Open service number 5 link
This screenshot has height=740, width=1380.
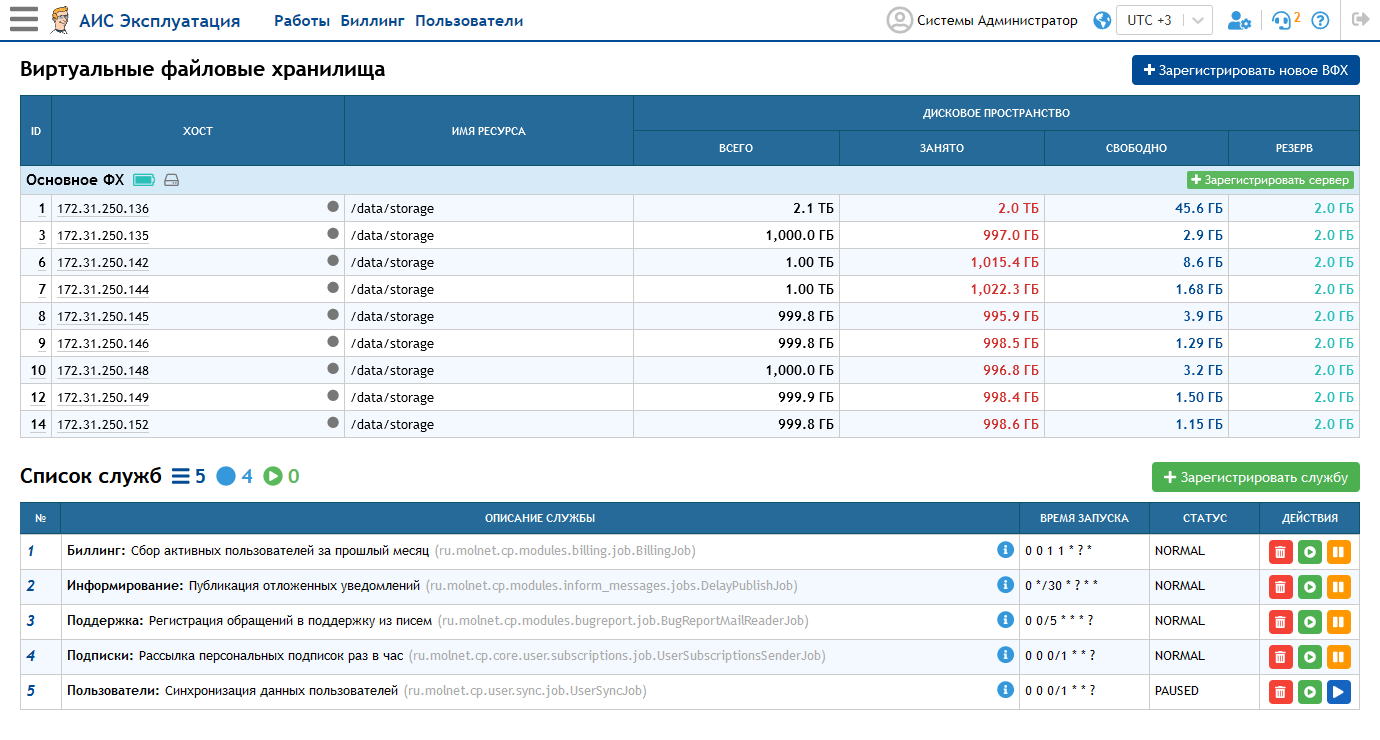click(x=30, y=691)
